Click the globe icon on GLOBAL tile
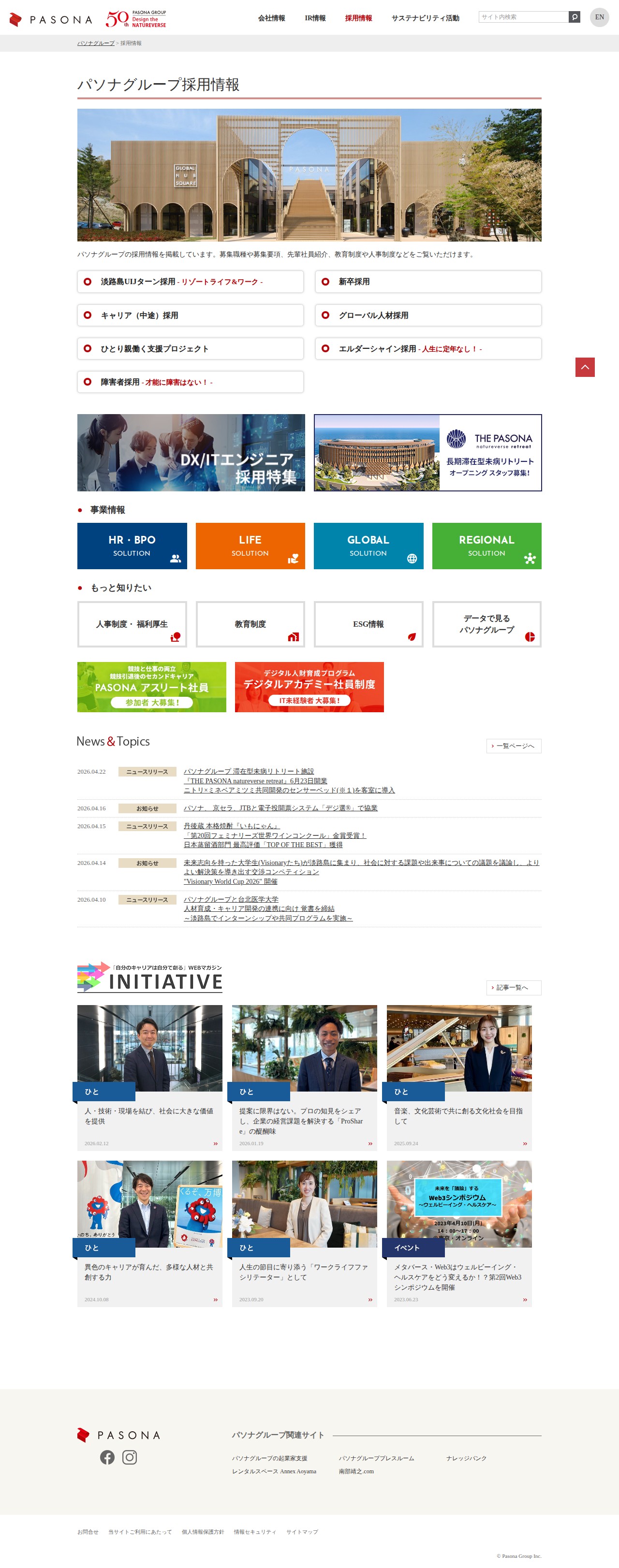Viewport: 619px width, 1568px height. [412, 558]
